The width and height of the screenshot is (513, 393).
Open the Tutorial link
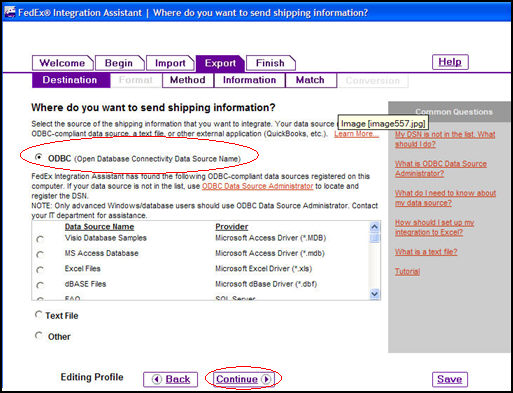(x=407, y=272)
